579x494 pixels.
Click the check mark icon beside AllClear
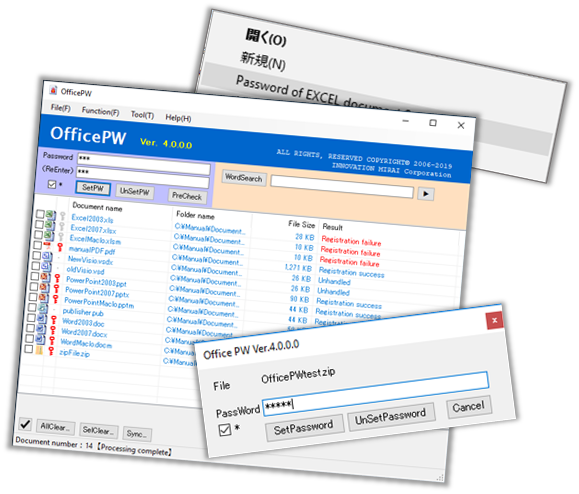(x=25, y=424)
